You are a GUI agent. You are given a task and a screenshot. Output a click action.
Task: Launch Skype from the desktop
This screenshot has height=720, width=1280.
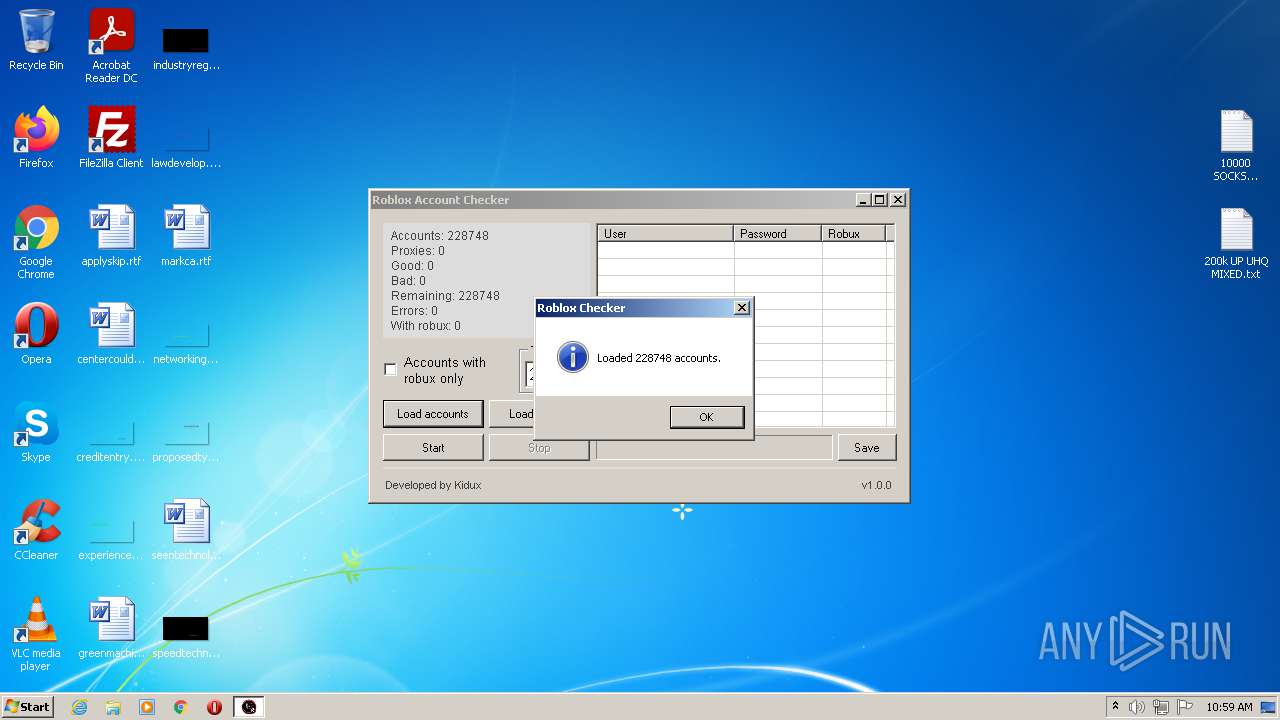36,432
